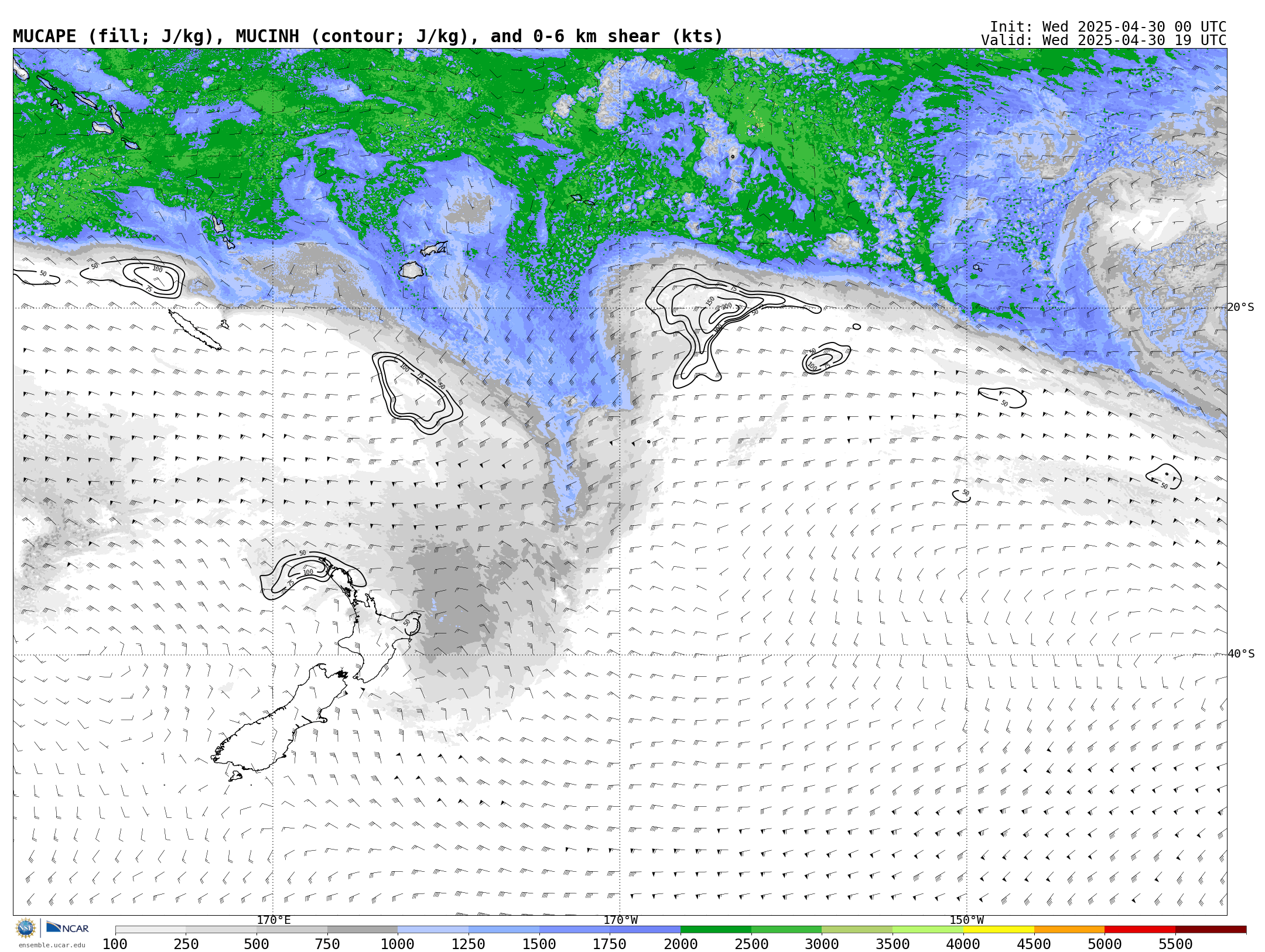Pick the lightest gray 100–250 colorbar swatch
The height and width of the screenshot is (952, 1265).
click(x=151, y=930)
